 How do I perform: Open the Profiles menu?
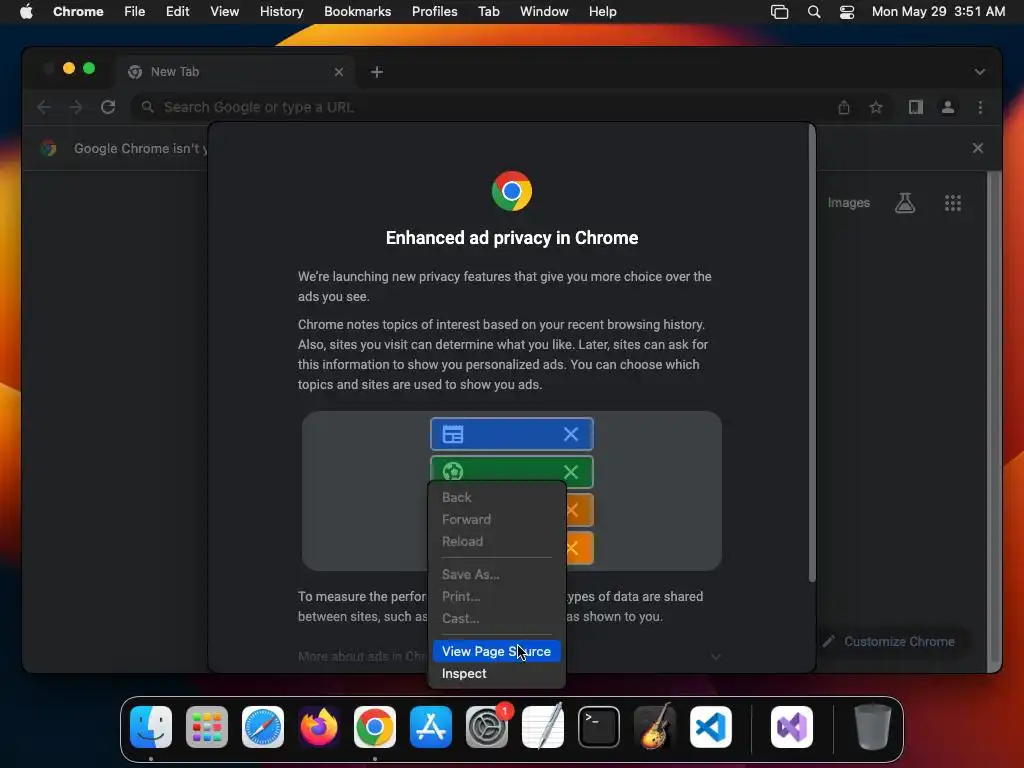coord(434,12)
